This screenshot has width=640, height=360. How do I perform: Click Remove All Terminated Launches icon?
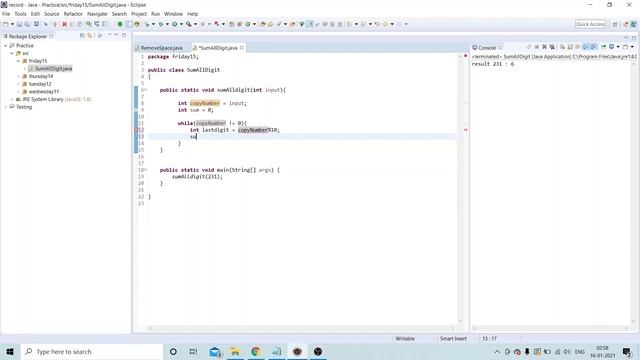(553, 47)
